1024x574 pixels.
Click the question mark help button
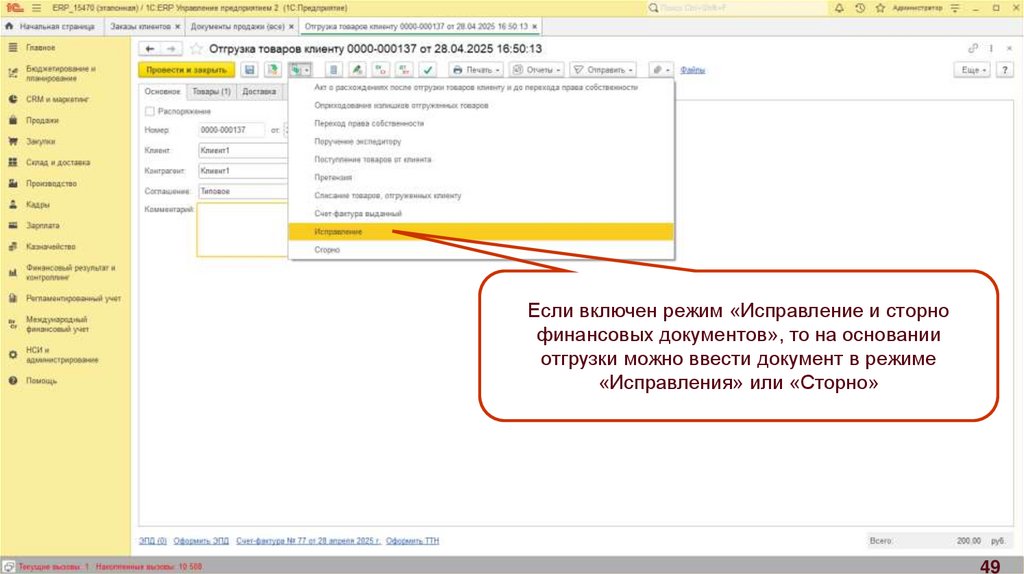pos(1004,69)
